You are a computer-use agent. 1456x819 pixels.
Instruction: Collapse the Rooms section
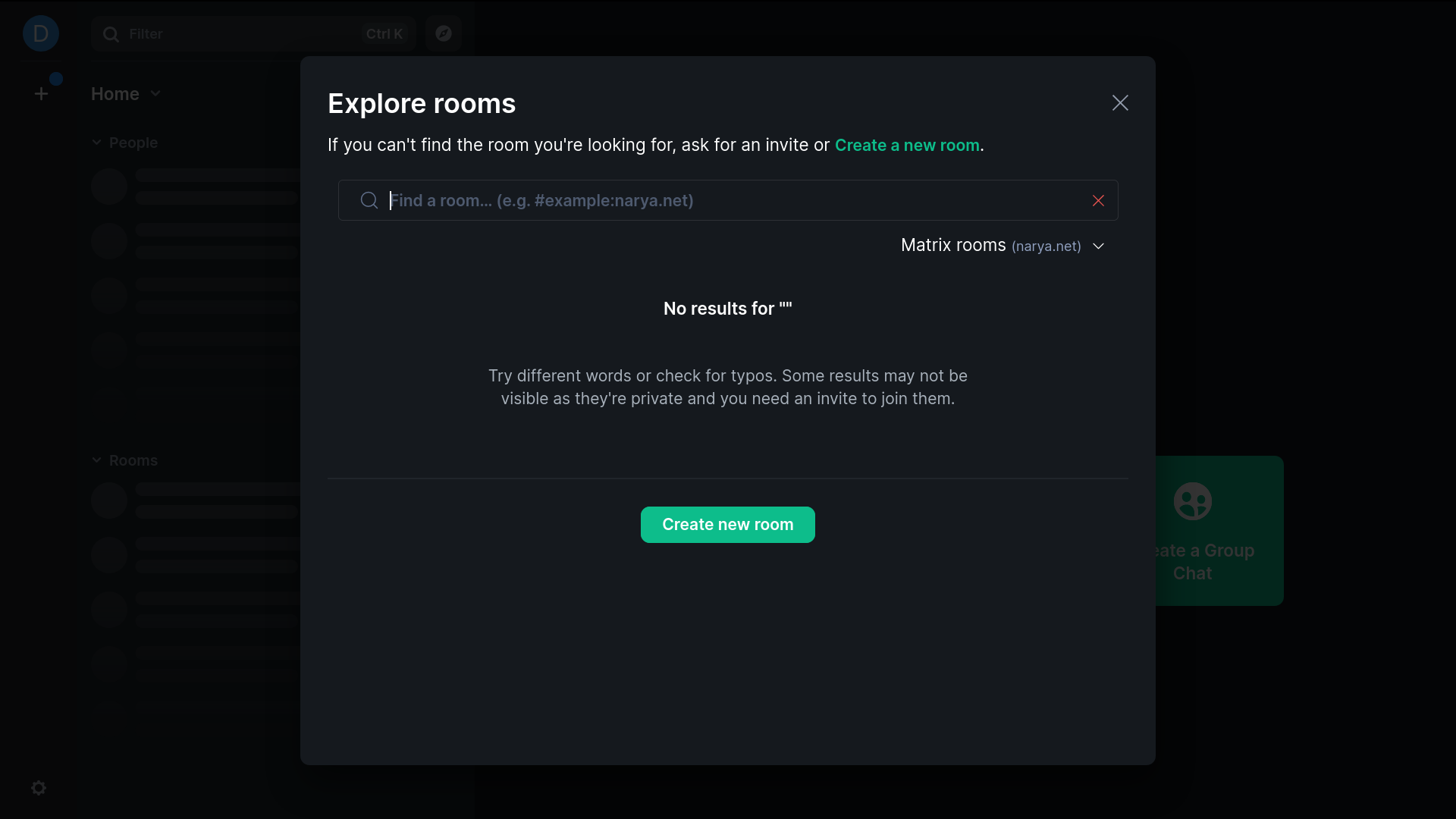(97, 460)
